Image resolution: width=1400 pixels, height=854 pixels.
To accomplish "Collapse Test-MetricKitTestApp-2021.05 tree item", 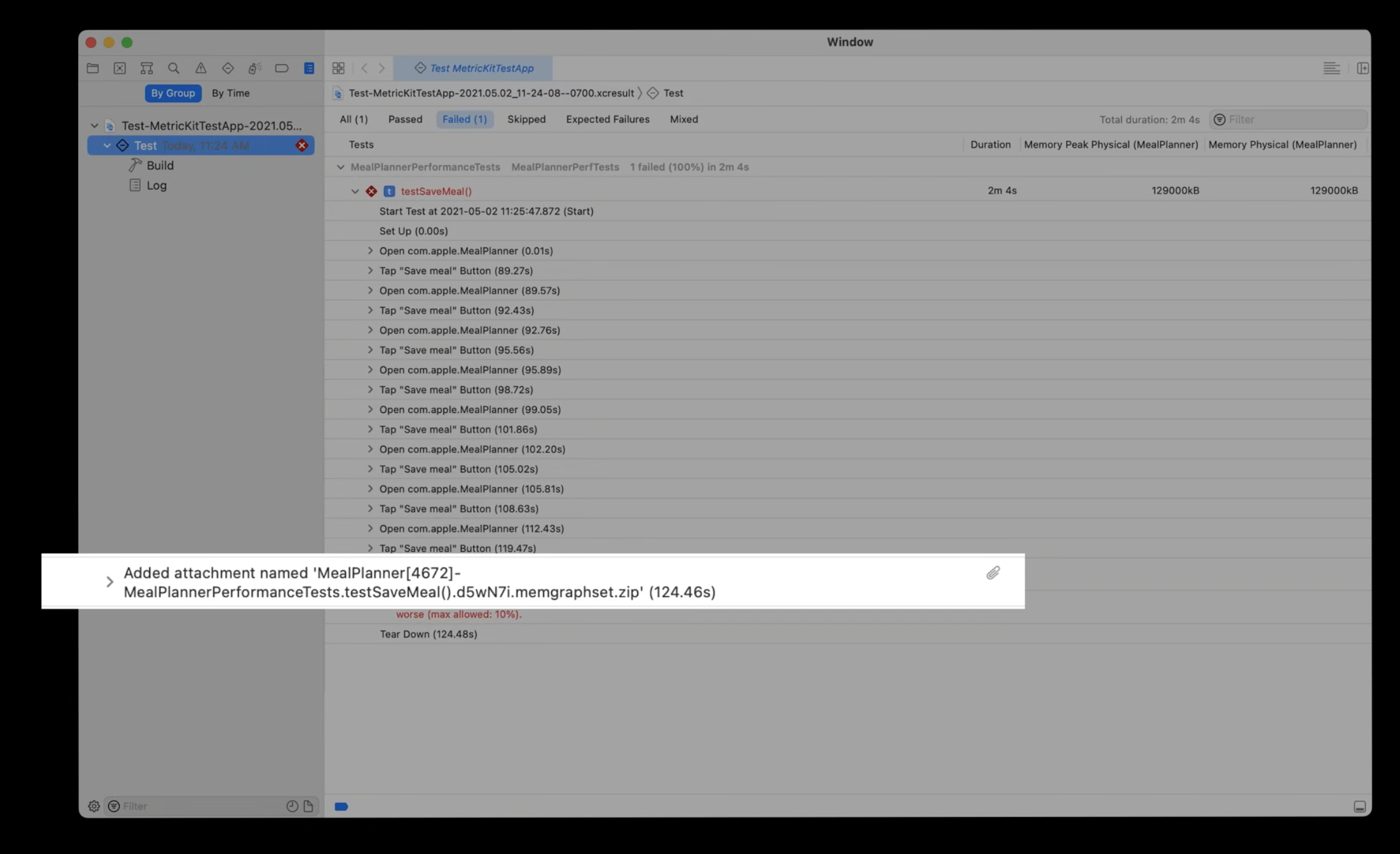I will pos(94,126).
